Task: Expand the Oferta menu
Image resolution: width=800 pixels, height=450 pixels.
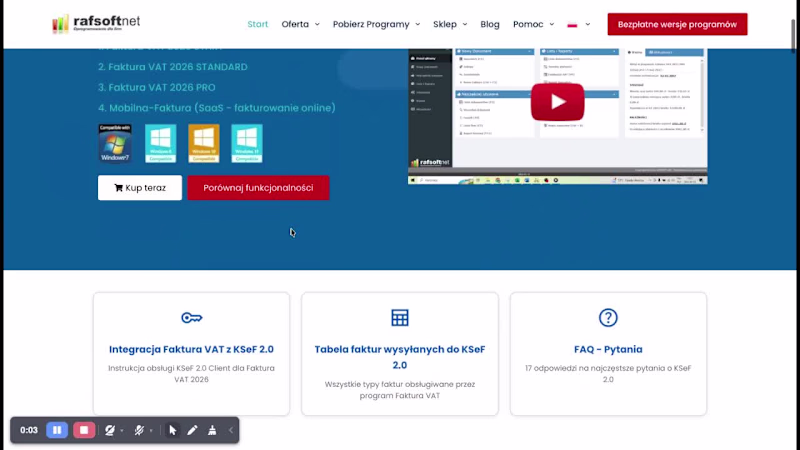Action: click(301, 24)
